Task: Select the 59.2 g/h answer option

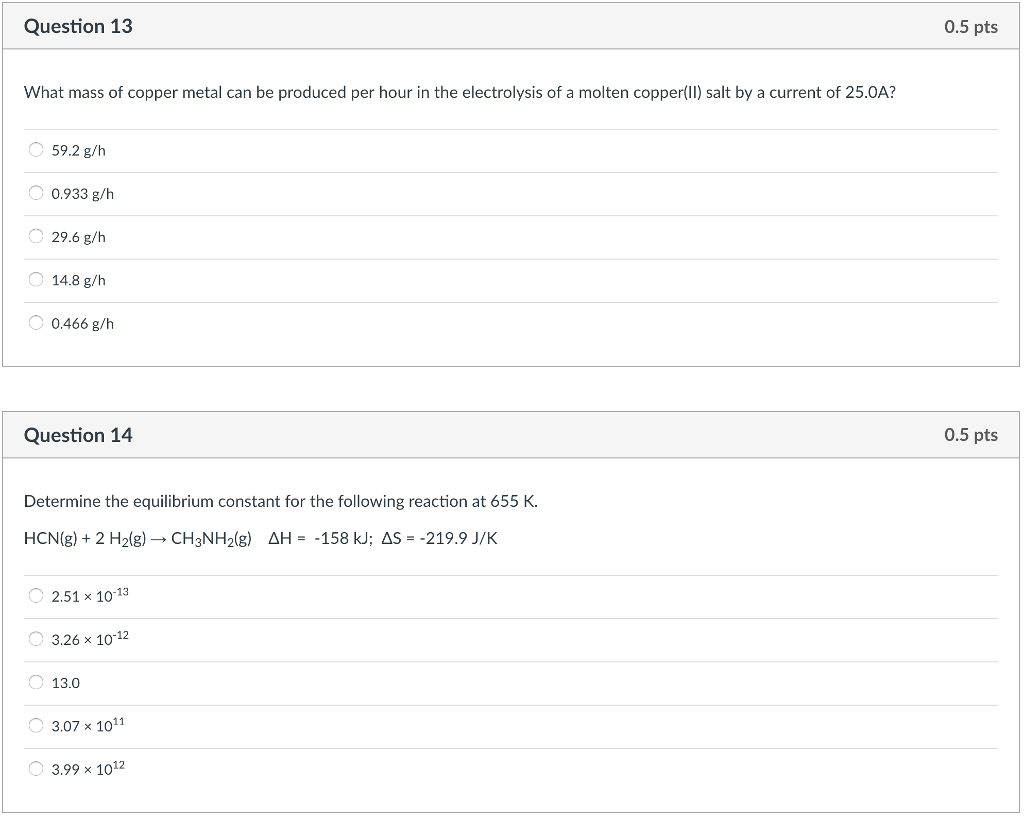Action: tap(36, 150)
